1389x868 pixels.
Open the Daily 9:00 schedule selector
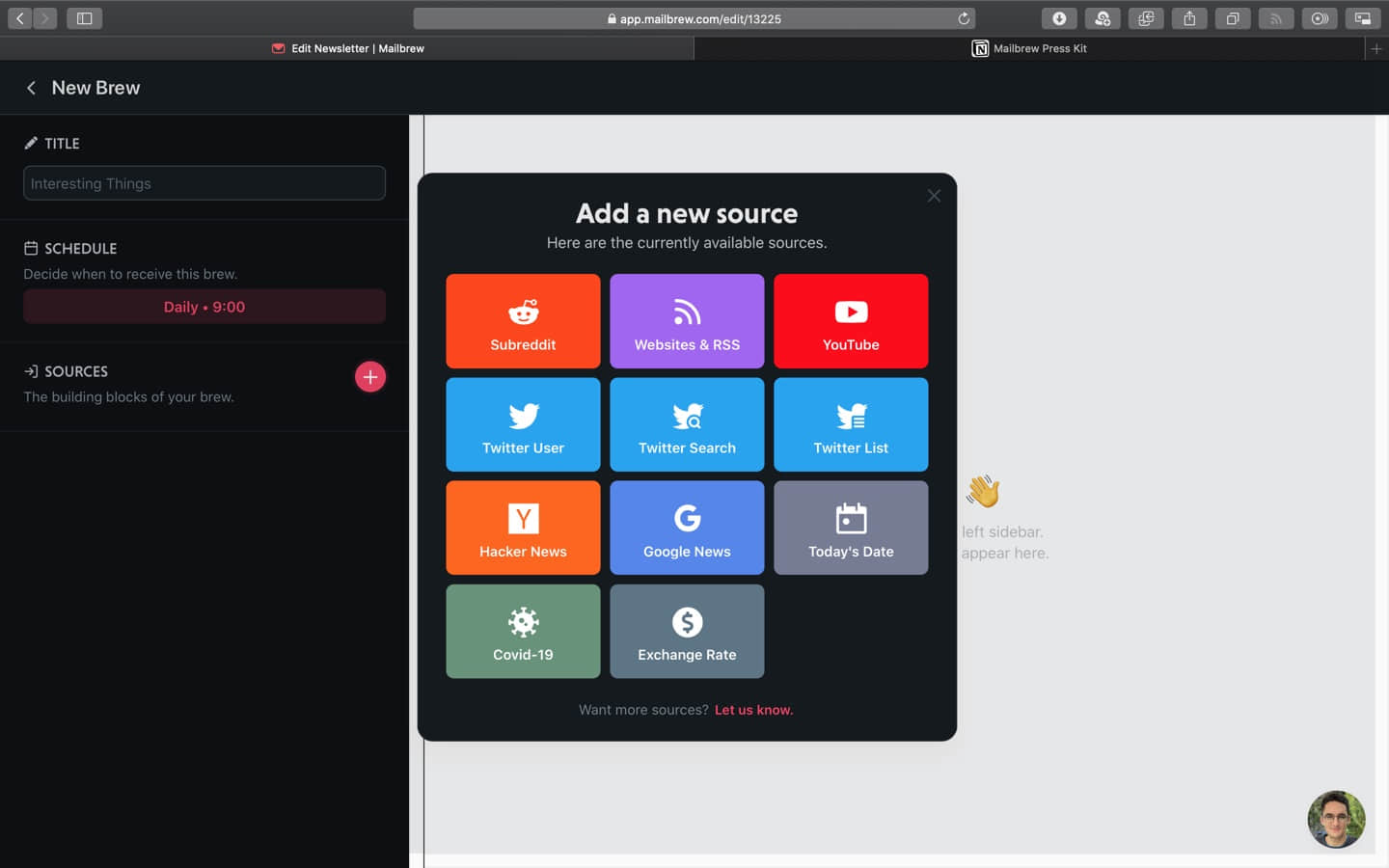(x=204, y=307)
